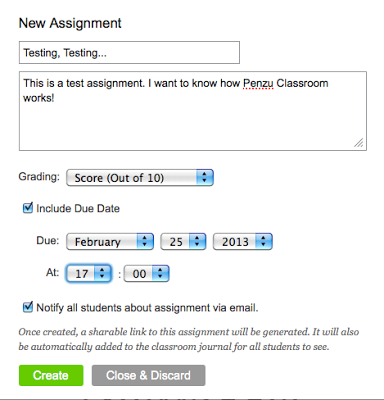This screenshot has width=384, height=400.
Task: Click the day dropdown stepper arrows
Action: (197, 242)
